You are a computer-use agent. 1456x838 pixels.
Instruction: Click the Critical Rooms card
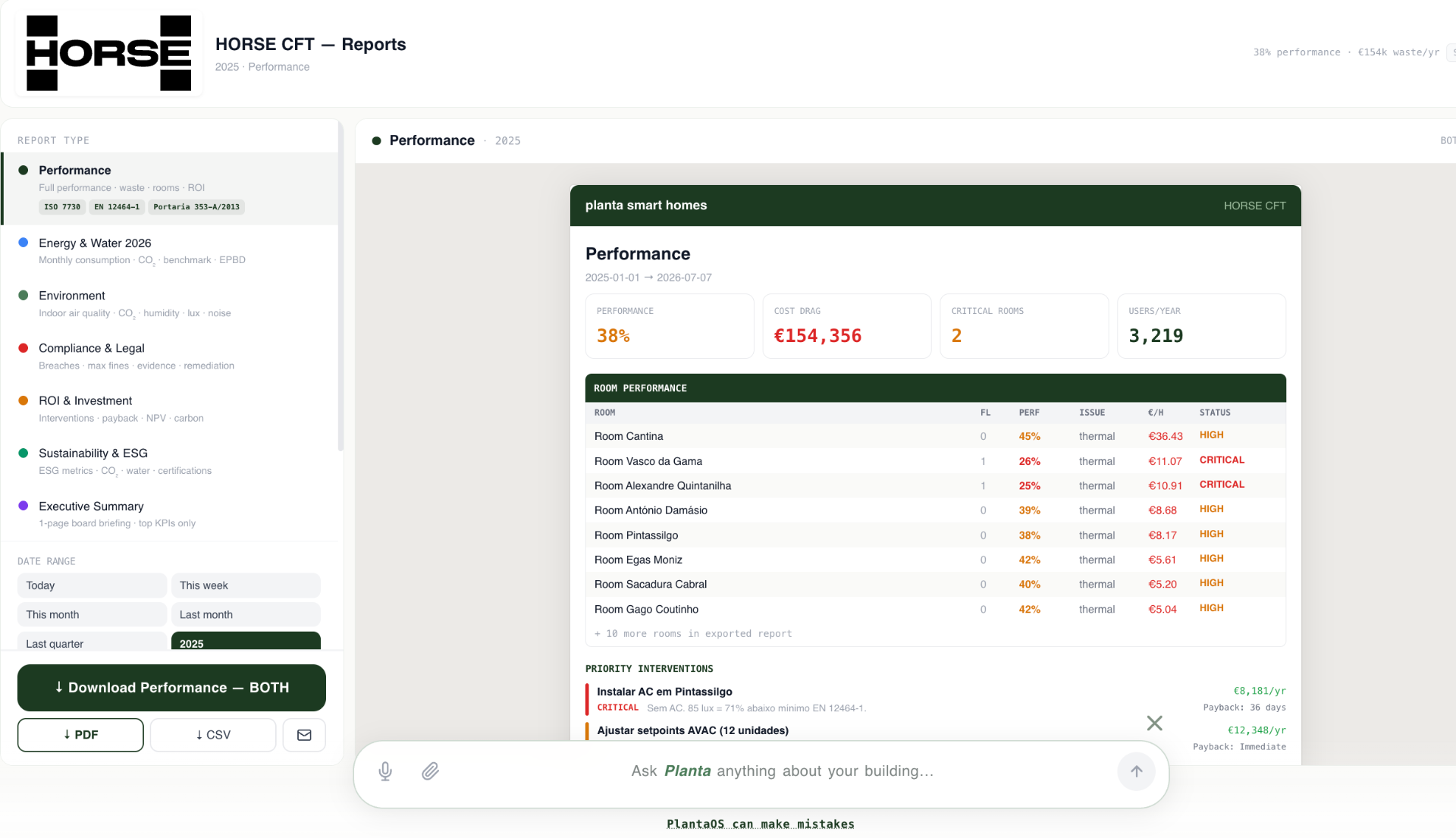tap(1024, 326)
